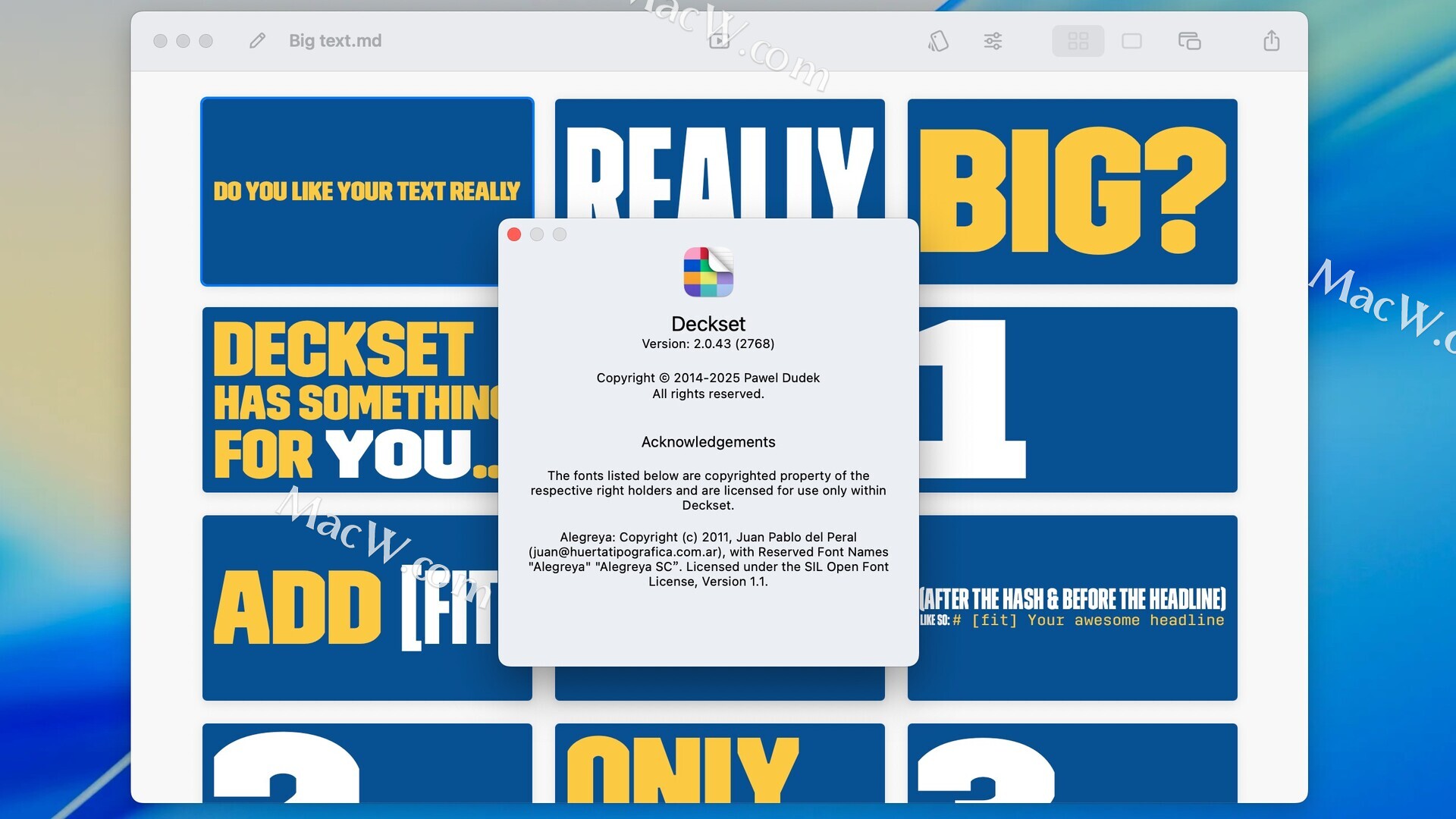Select the 'Deckset has something for you' slide

pos(350,400)
